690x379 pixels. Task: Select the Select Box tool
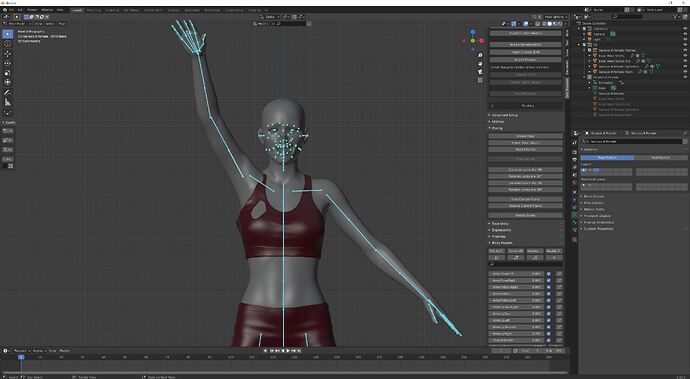[x=7, y=34]
